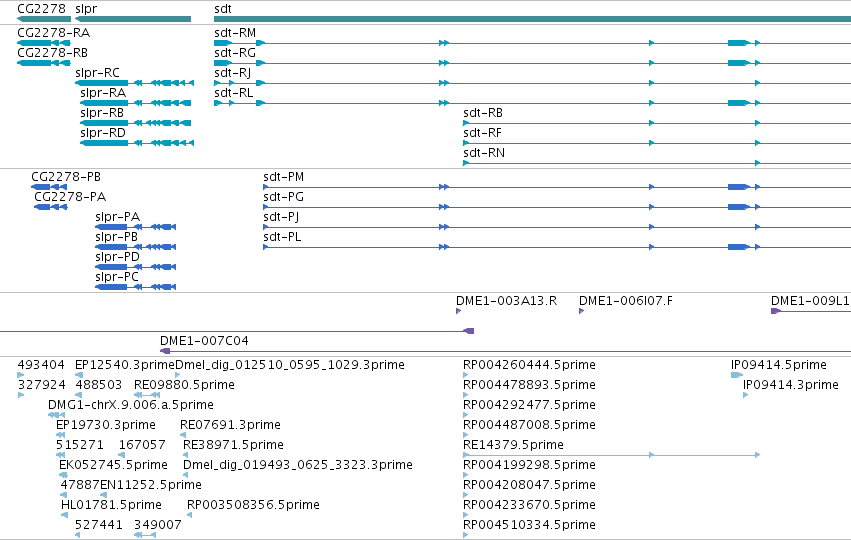Open the HL01781.5prime EST label
The width and height of the screenshot is (851, 540).
point(111,505)
